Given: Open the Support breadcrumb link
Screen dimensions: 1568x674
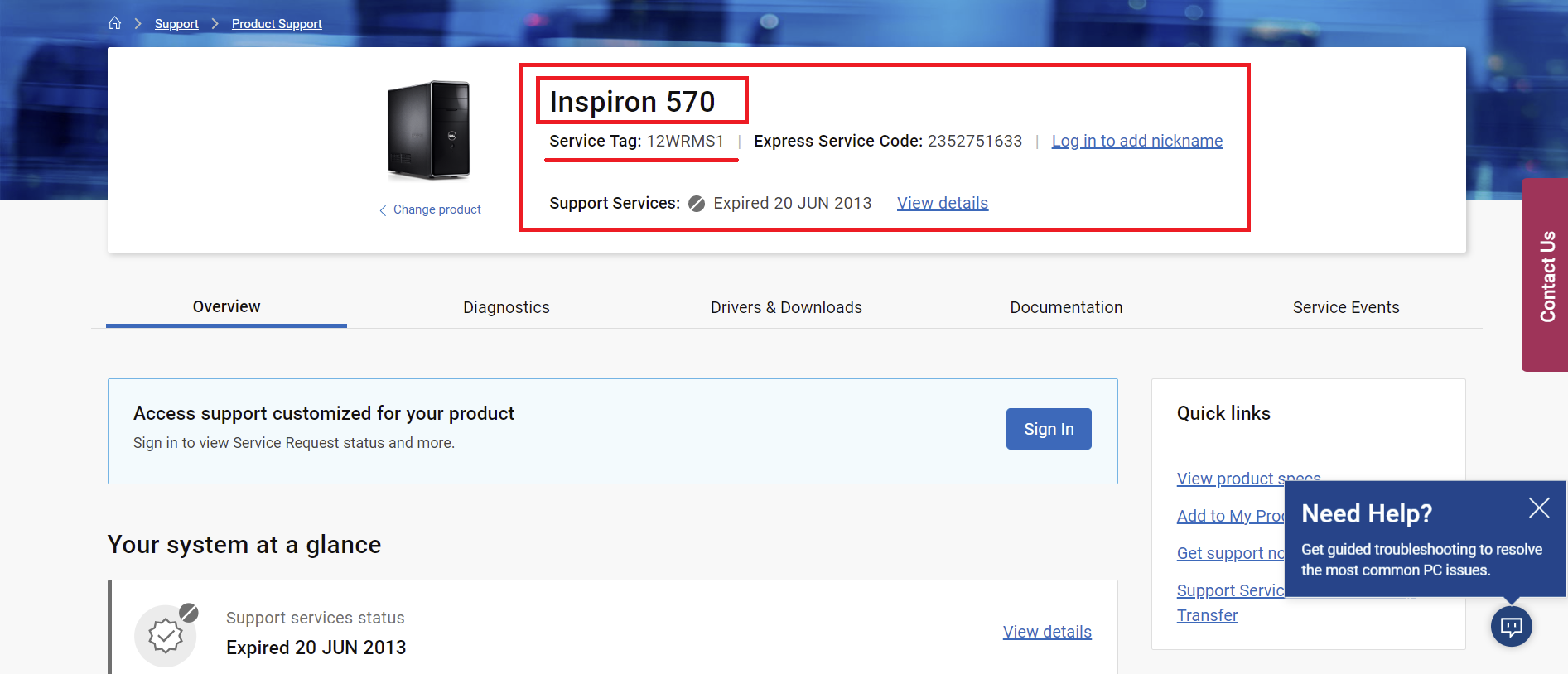Looking at the screenshot, I should 176,24.
